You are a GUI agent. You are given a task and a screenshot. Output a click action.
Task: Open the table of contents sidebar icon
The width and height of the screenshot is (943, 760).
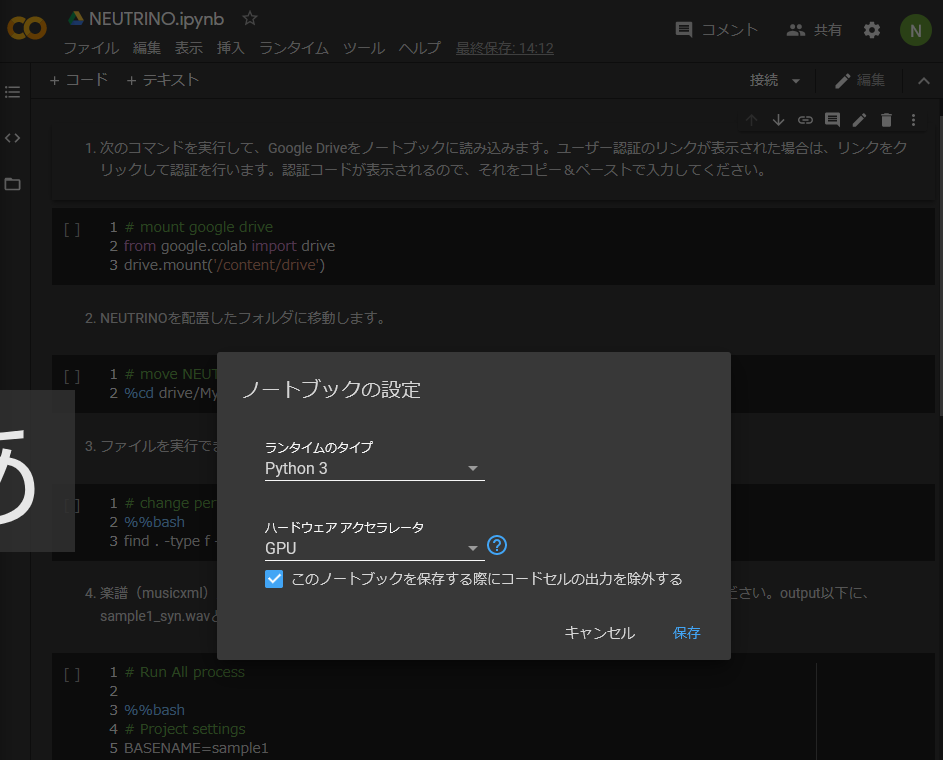click(13, 92)
